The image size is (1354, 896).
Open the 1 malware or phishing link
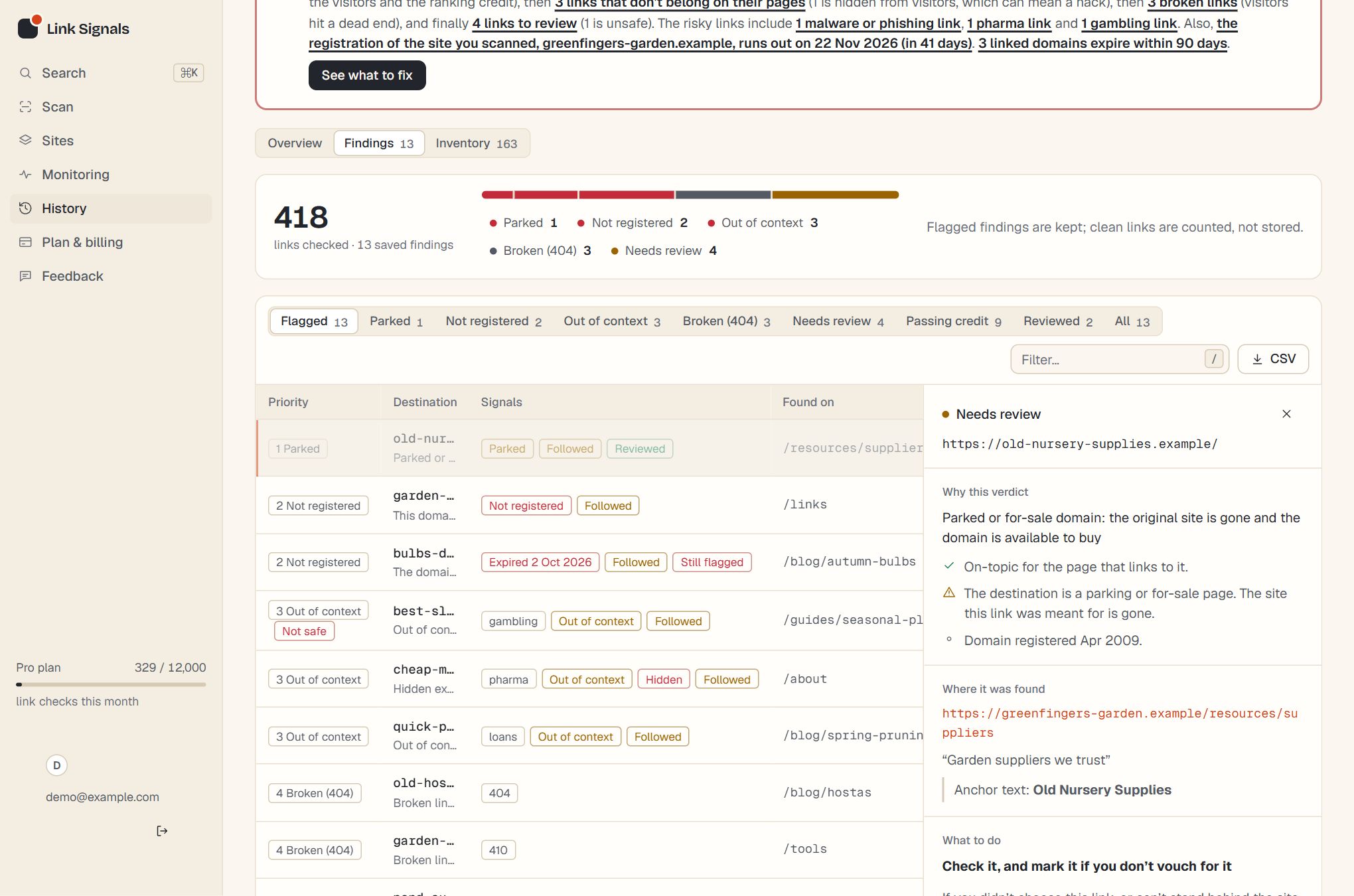(x=878, y=24)
